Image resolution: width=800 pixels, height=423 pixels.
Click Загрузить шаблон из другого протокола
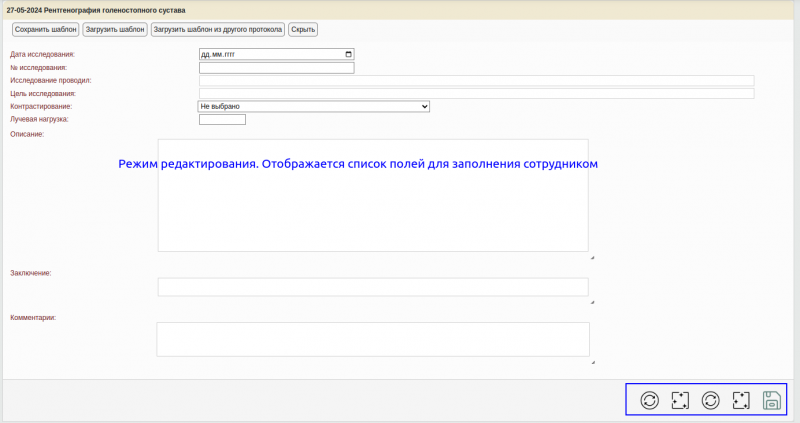pyautogui.click(x=218, y=29)
